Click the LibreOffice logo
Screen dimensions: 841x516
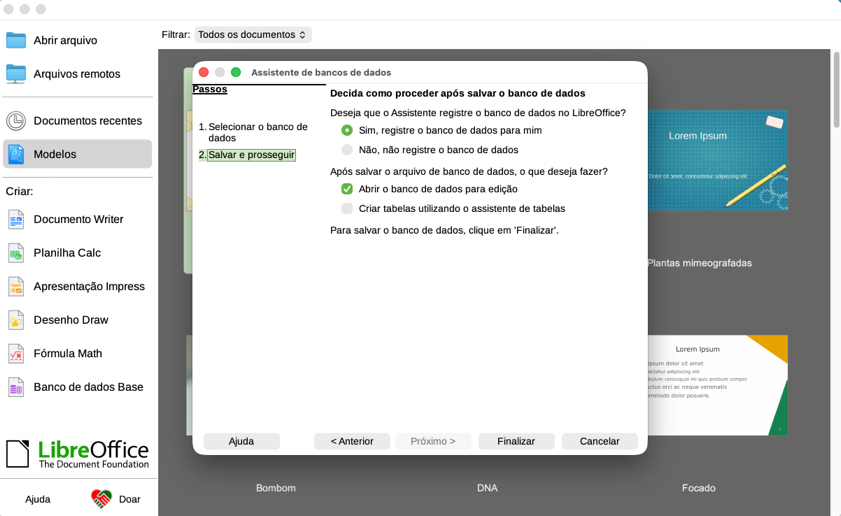click(77, 454)
